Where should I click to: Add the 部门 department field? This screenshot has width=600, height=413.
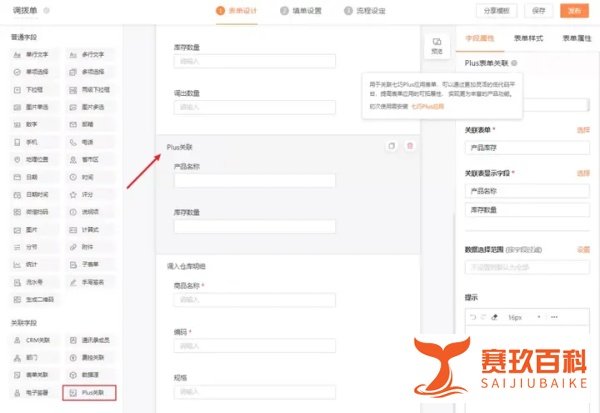pos(34,358)
